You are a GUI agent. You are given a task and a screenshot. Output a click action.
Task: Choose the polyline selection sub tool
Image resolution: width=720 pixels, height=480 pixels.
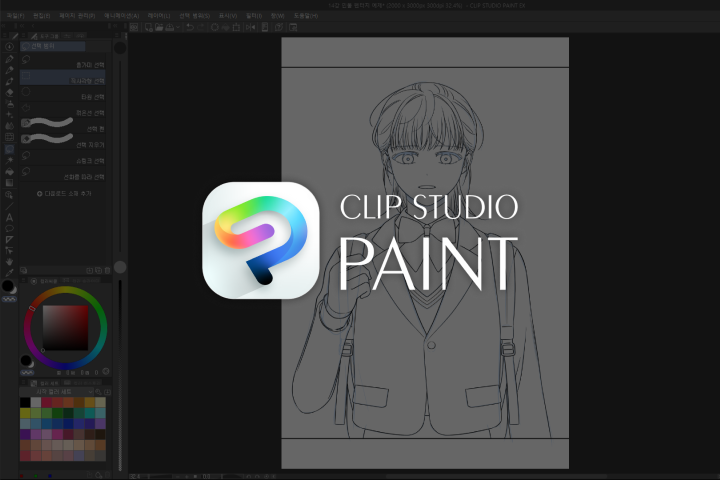63,110
